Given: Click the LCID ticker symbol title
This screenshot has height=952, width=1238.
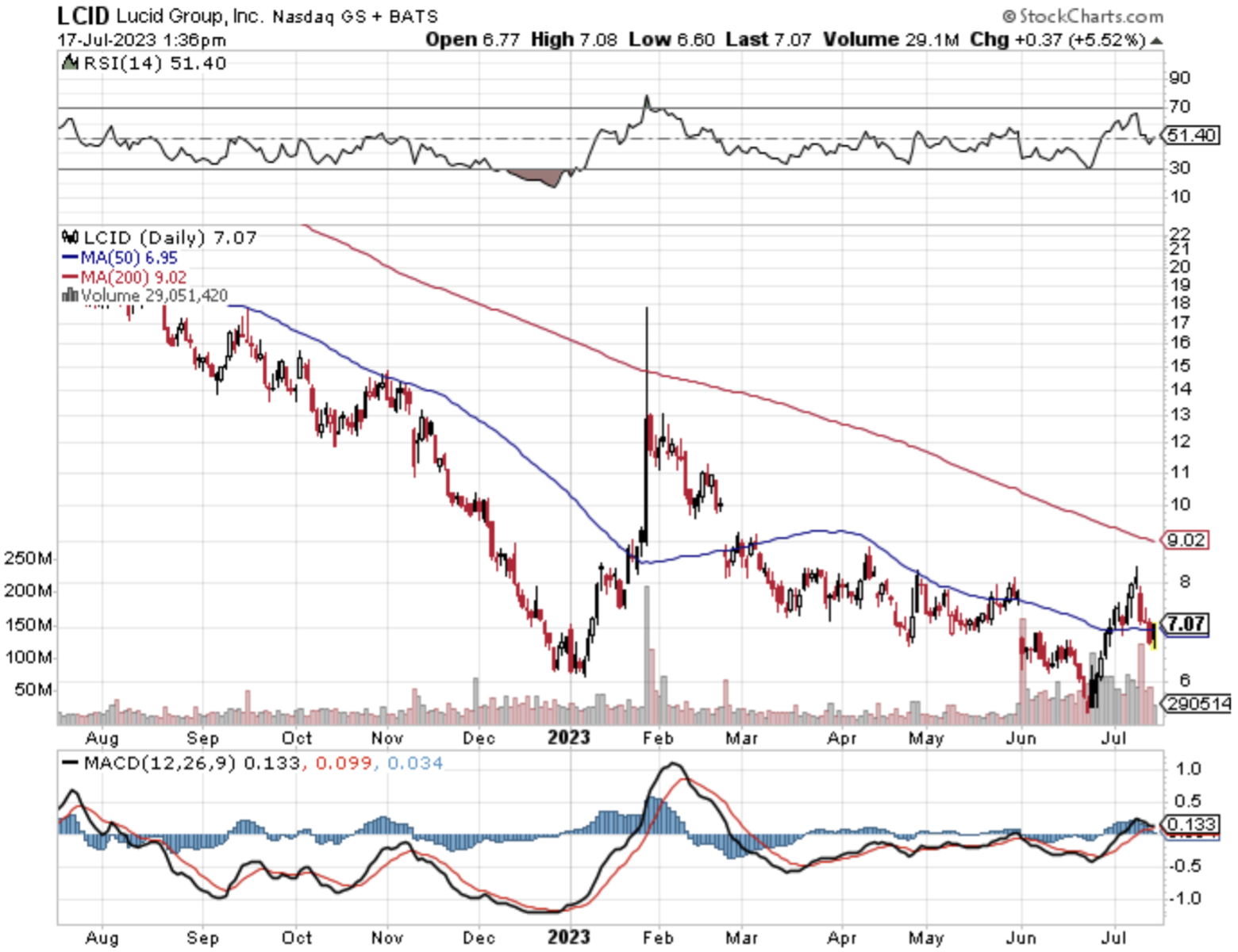Looking at the screenshot, I should (83, 16).
